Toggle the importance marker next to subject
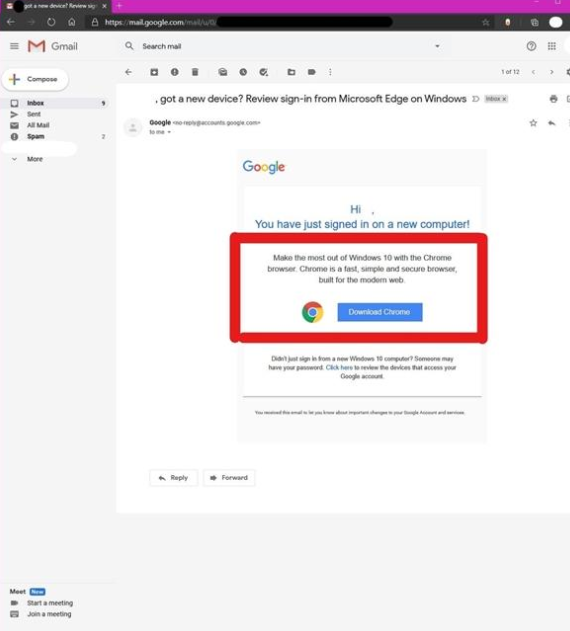This screenshot has height=631, width=570. click(x=475, y=99)
